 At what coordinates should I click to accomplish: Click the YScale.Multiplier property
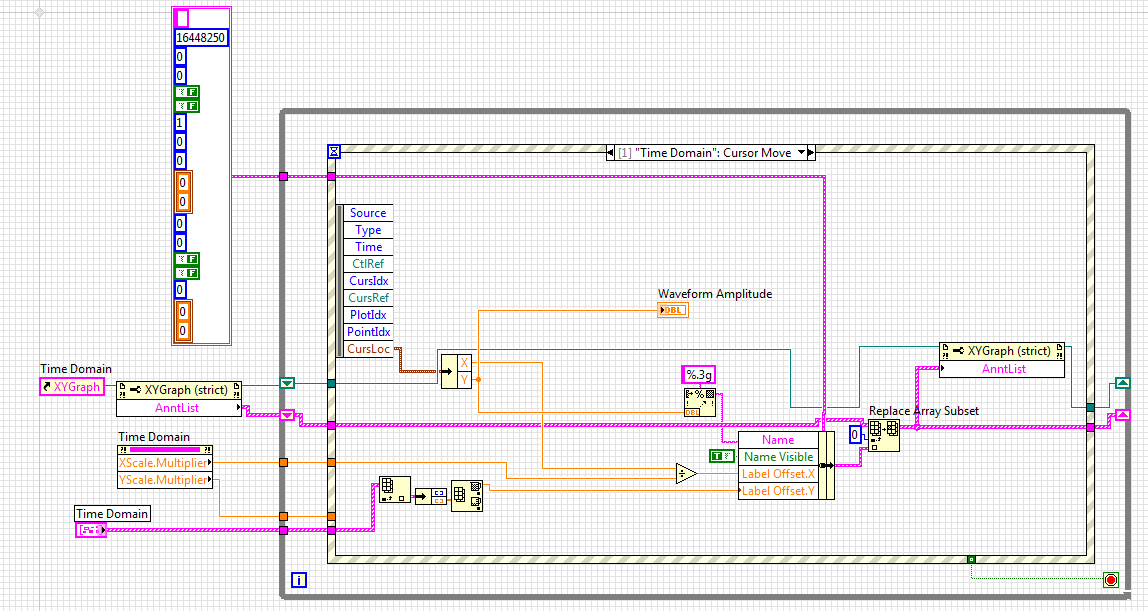pos(165,480)
